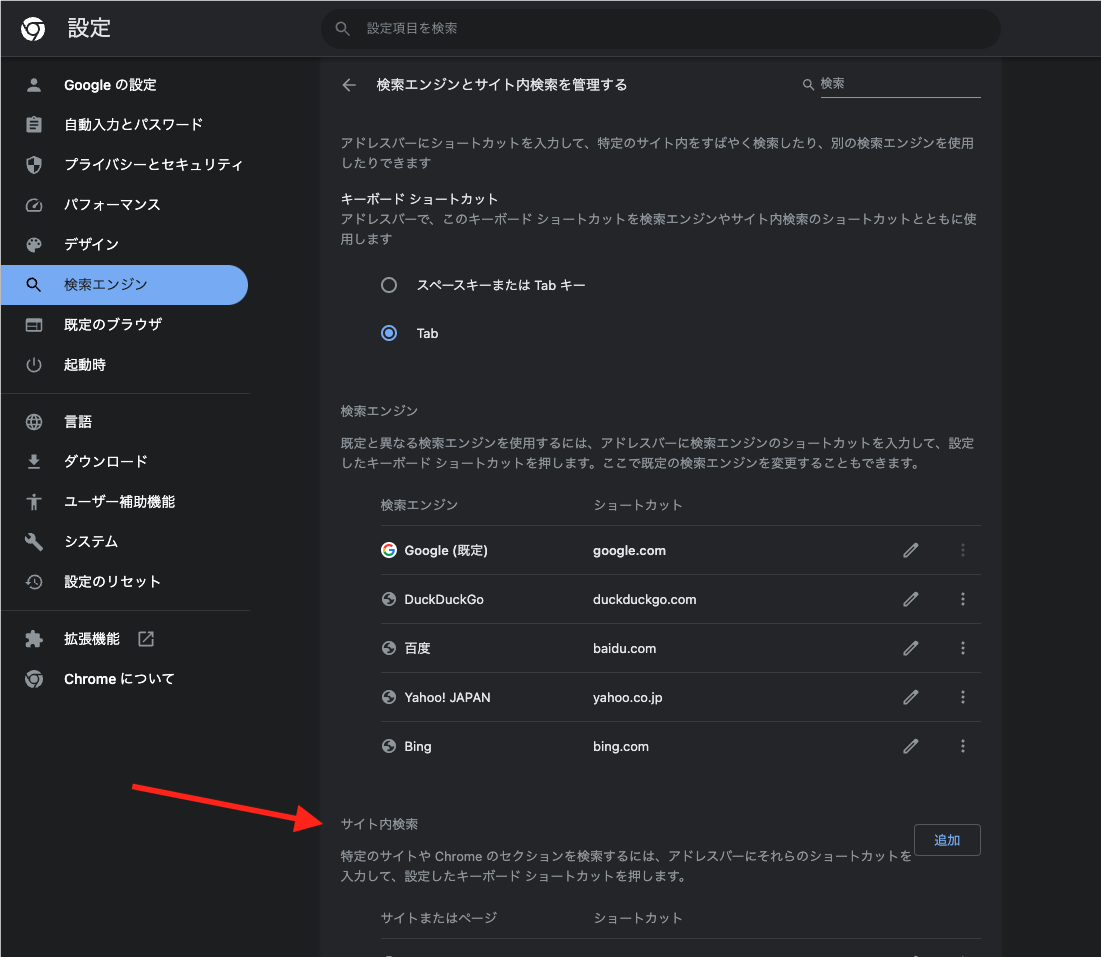The height and width of the screenshot is (957, 1101).
Task: Open Chrome について page
Action: pos(124,679)
